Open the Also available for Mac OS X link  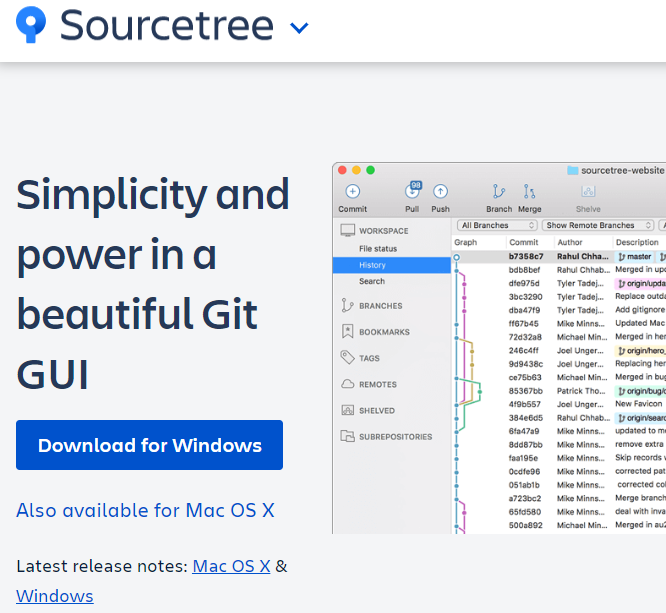click(x=145, y=510)
